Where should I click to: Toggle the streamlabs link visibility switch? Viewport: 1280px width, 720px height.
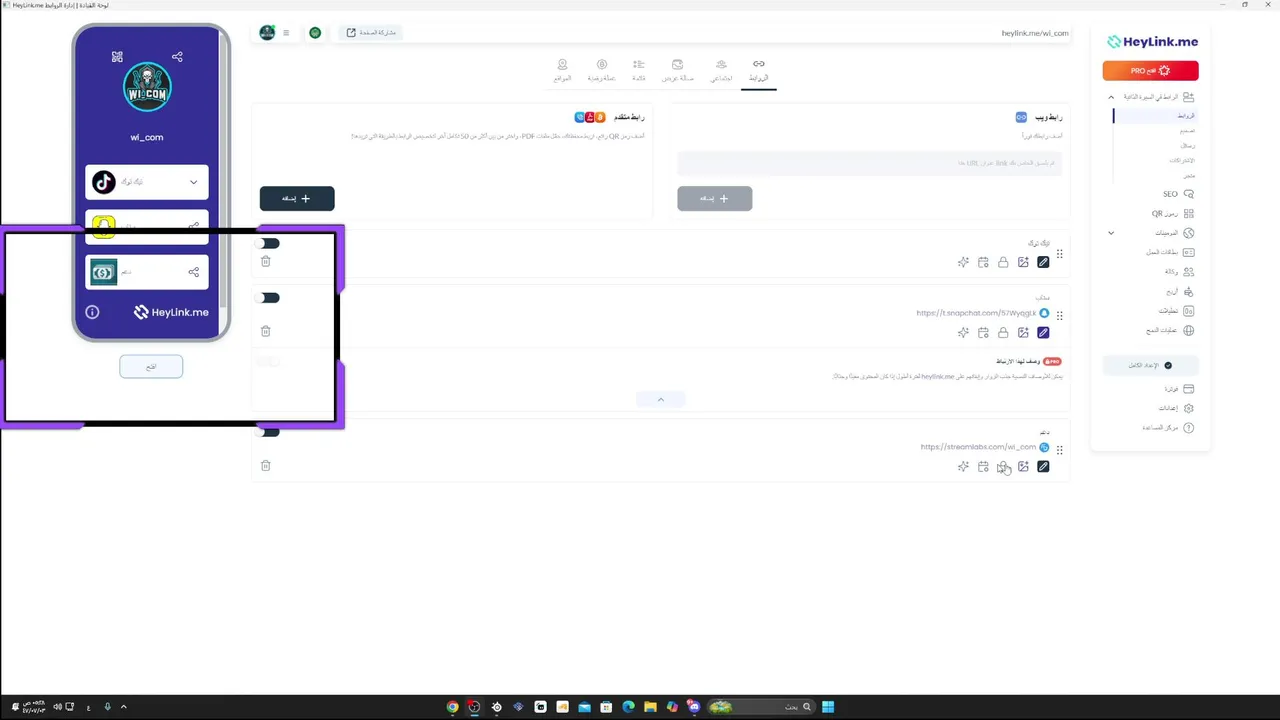point(268,432)
